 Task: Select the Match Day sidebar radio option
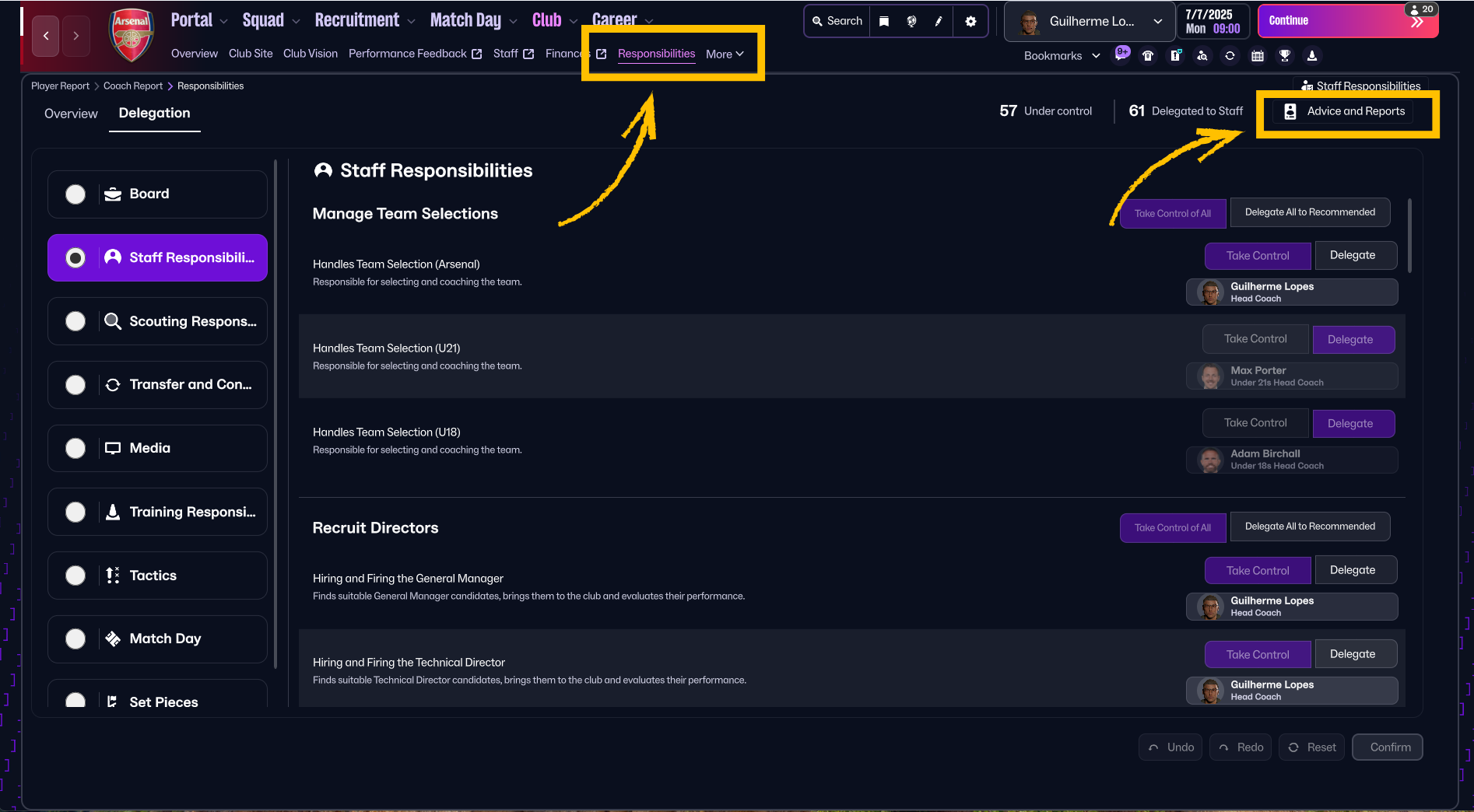tap(75, 639)
